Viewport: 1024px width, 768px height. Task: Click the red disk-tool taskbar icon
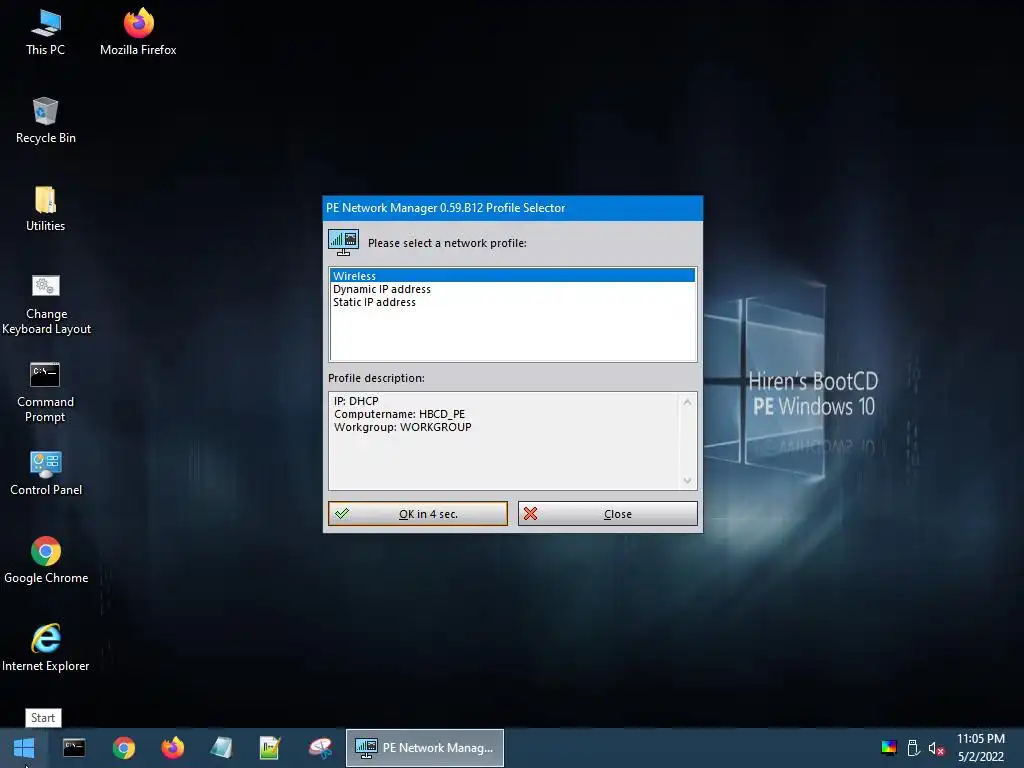(x=320, y=748)
